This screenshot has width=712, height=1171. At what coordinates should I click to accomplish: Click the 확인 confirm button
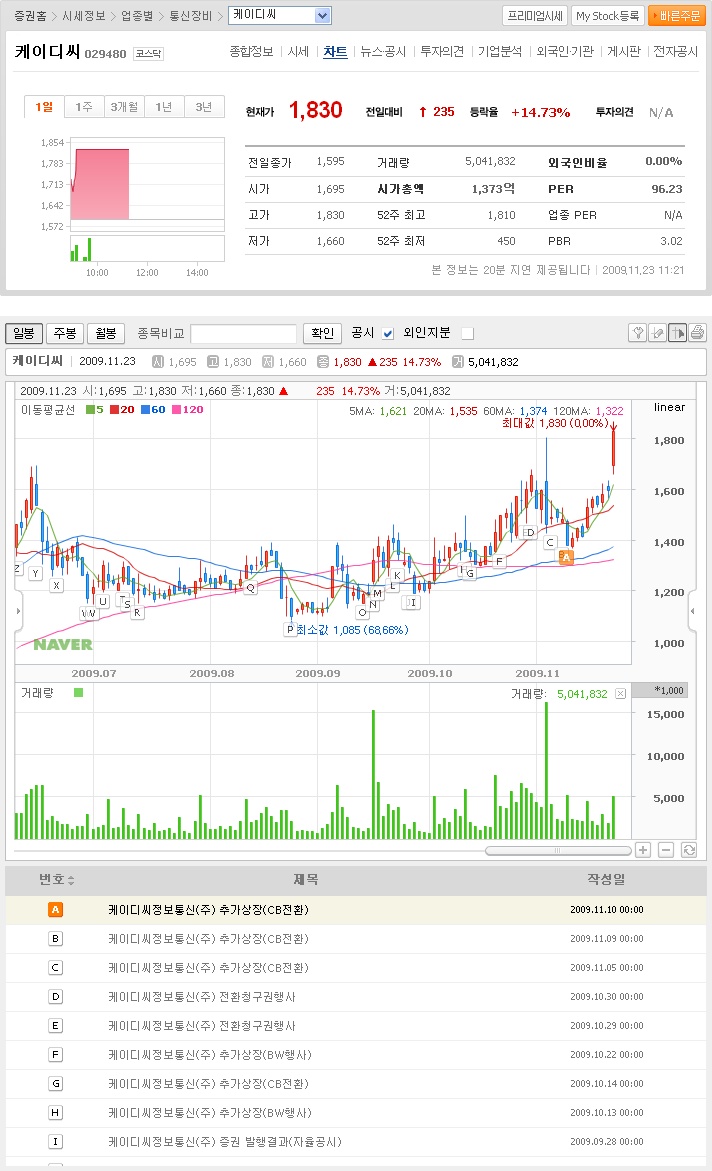[x=323, y=333]
